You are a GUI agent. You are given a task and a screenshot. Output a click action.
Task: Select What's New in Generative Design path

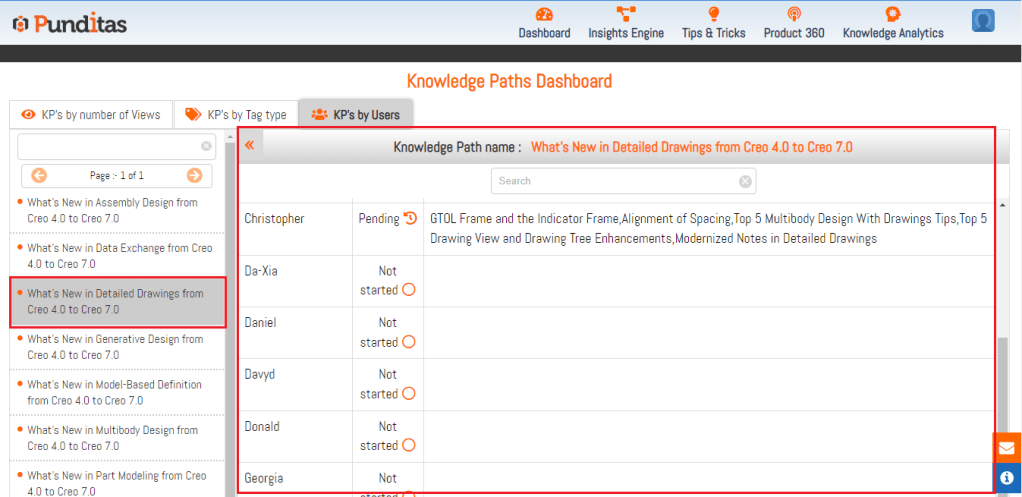pos(112,347)
